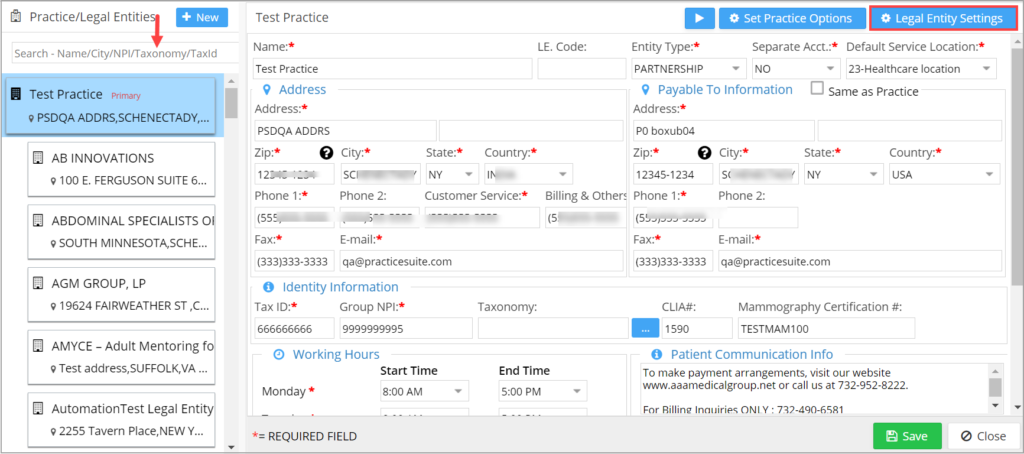The width and height of the screenshot is (1024, 454).
Task: Open the Default Service Location dropdown
Action: (921, 69)
